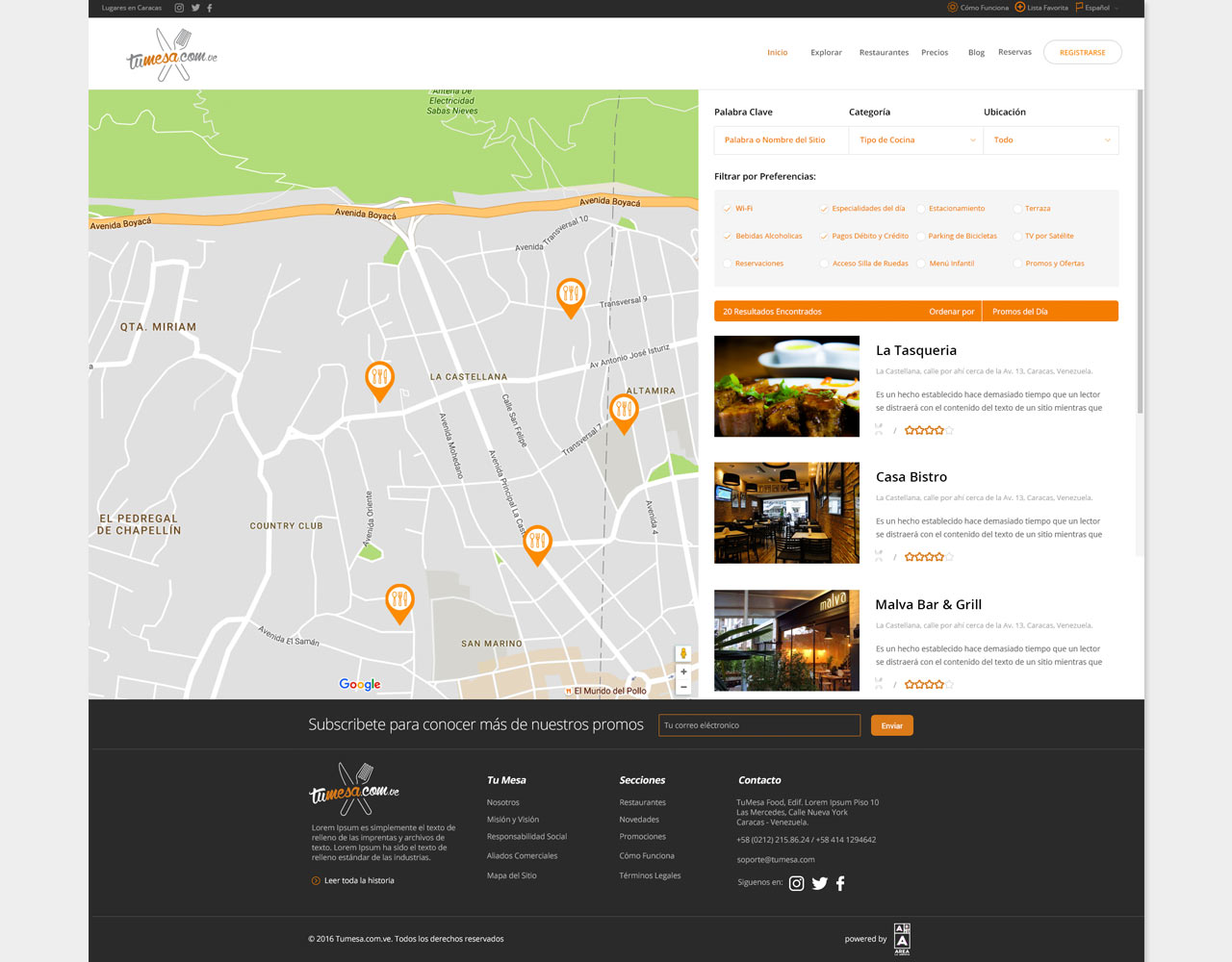Open Términos Legales footer link

click(x=650, y=875)
